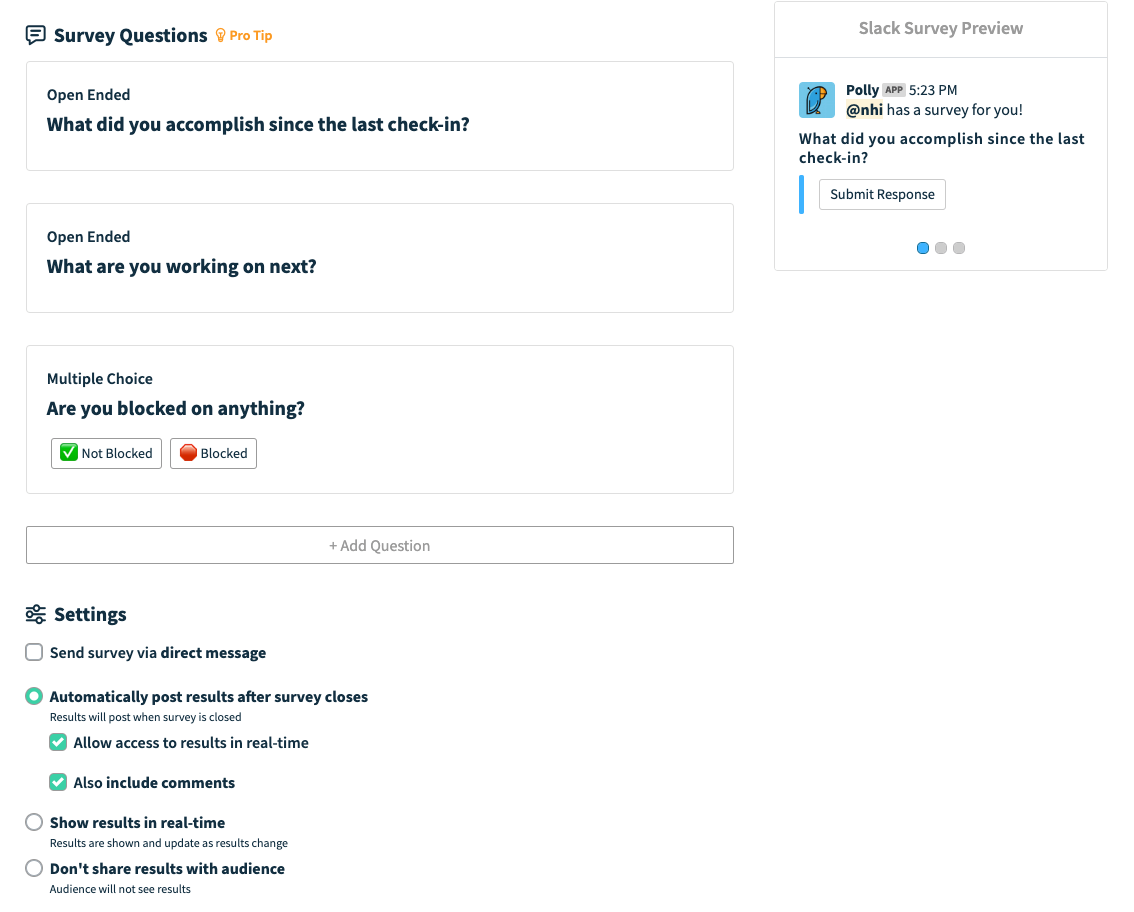This screenshot has width=1134, height=912.
Task: Uncheck Allow access to results in real-time
Action: [x=58, y=742]
